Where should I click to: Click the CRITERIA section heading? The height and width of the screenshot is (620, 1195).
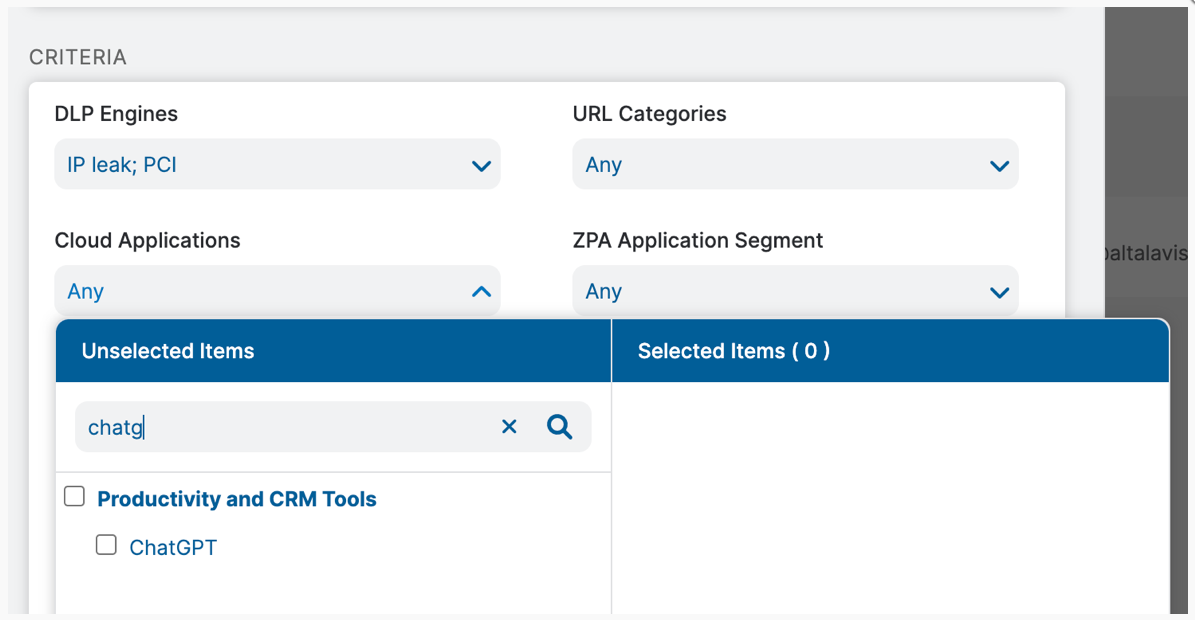tap(78, 57)
